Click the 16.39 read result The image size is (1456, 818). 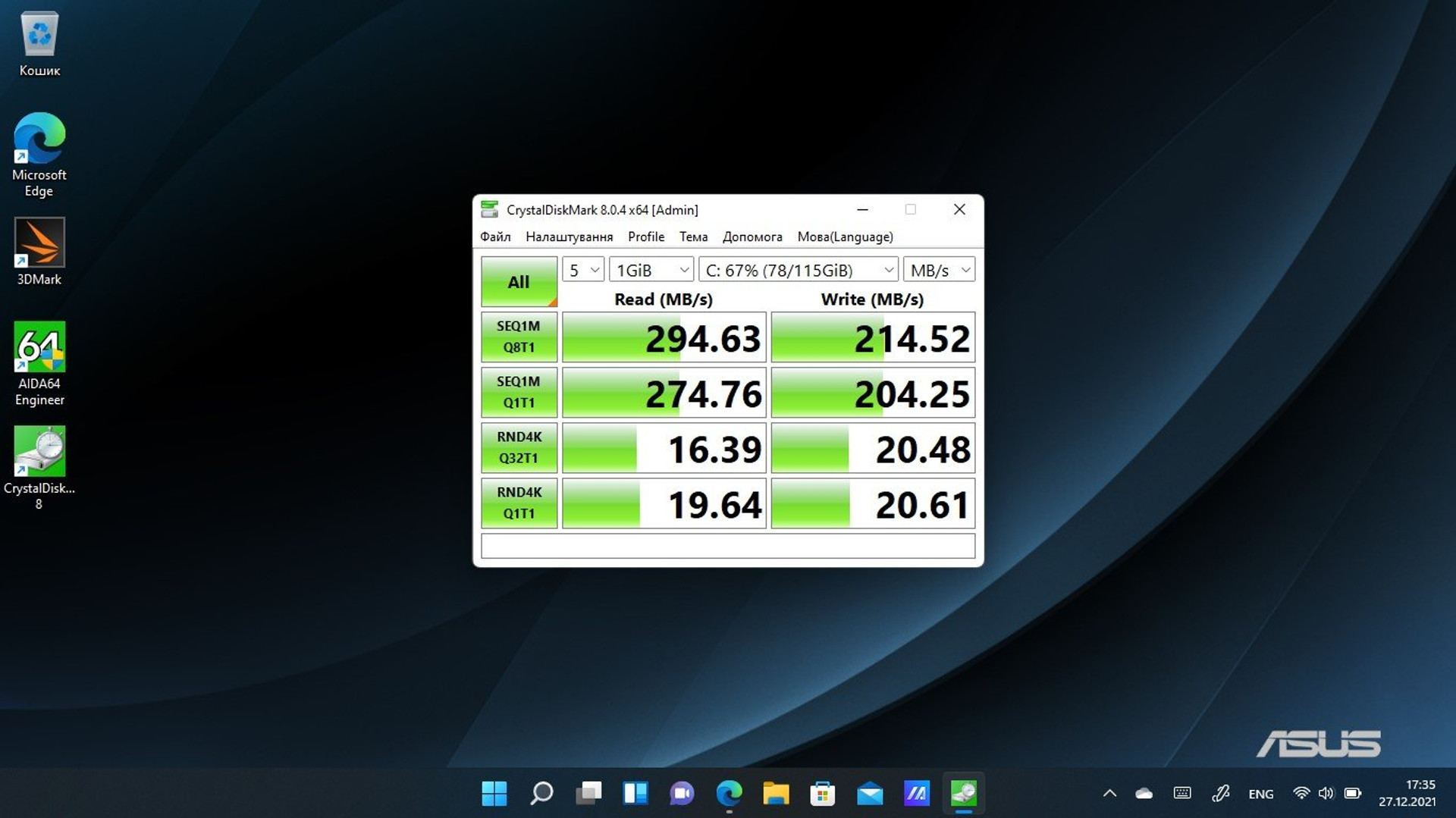coord(664,448)
